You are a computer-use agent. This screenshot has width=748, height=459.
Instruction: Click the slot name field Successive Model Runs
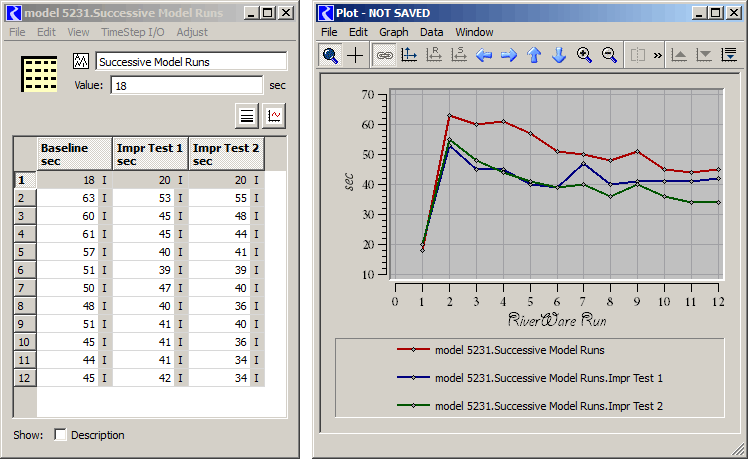pos(191,62)
